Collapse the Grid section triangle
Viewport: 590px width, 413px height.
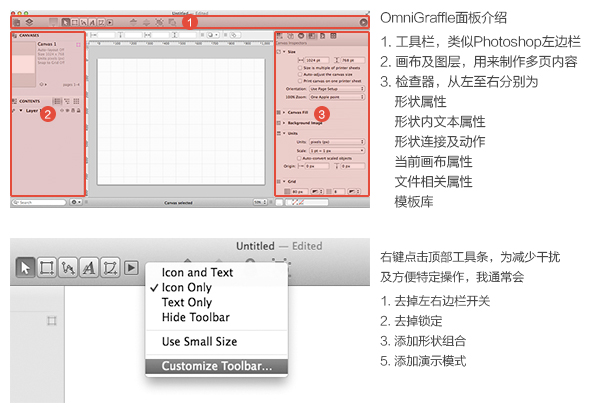tap(284, 181)
